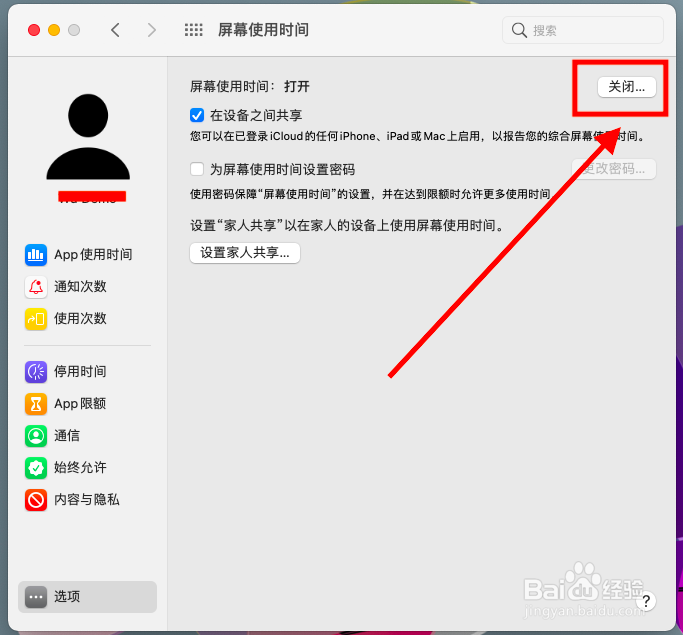Click the green 始终允许 checkmark icon
The height and width of the screenshot is (635, 683).
[36, 468]
